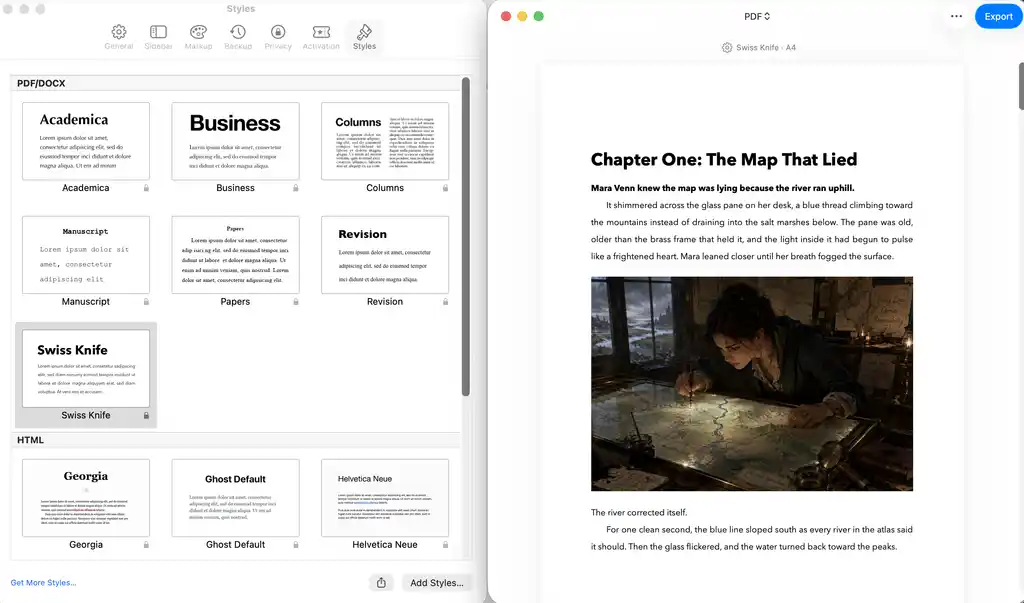This screenshot has width=1024, height=603.
Task: Open the Privacy preferences tab
Action: point(278,37)
